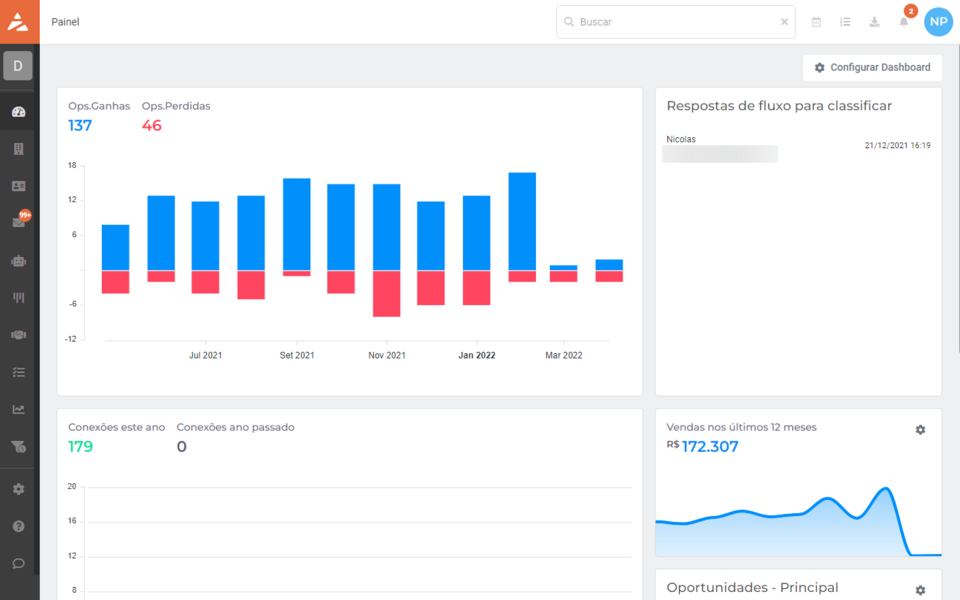The image size is (960, 600).
Task: Open the numbered list icon in top bar
Action: [x=845, y=22]
